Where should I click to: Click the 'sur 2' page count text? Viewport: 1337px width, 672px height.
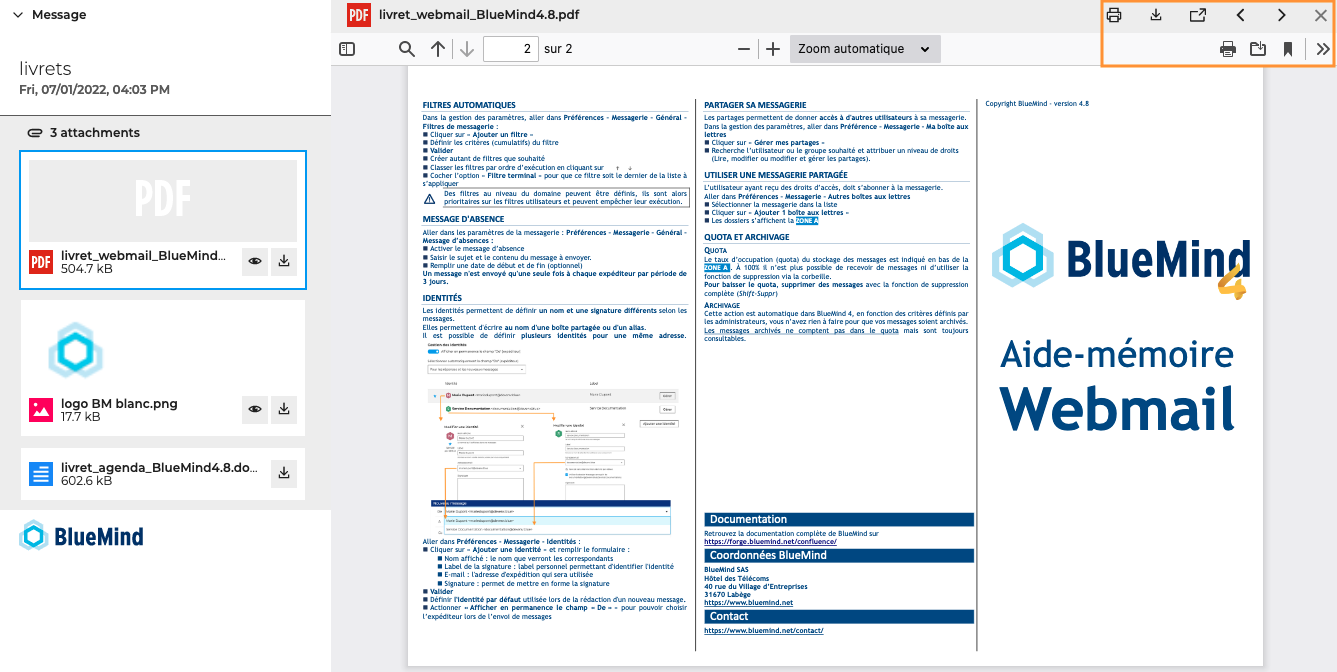coord(558,49)
